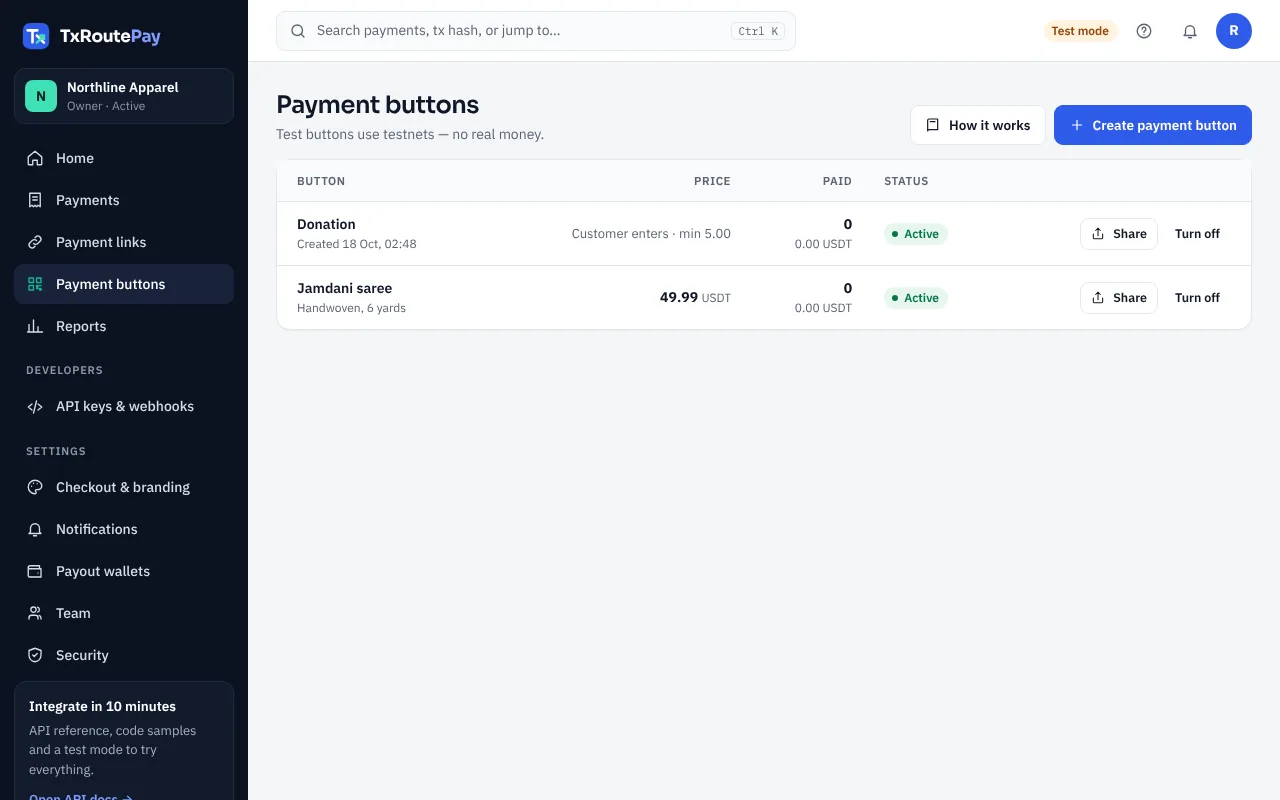Screen dimensions: 1280x800
Task: Click the book icon in How it works
Action: (933, 125)
